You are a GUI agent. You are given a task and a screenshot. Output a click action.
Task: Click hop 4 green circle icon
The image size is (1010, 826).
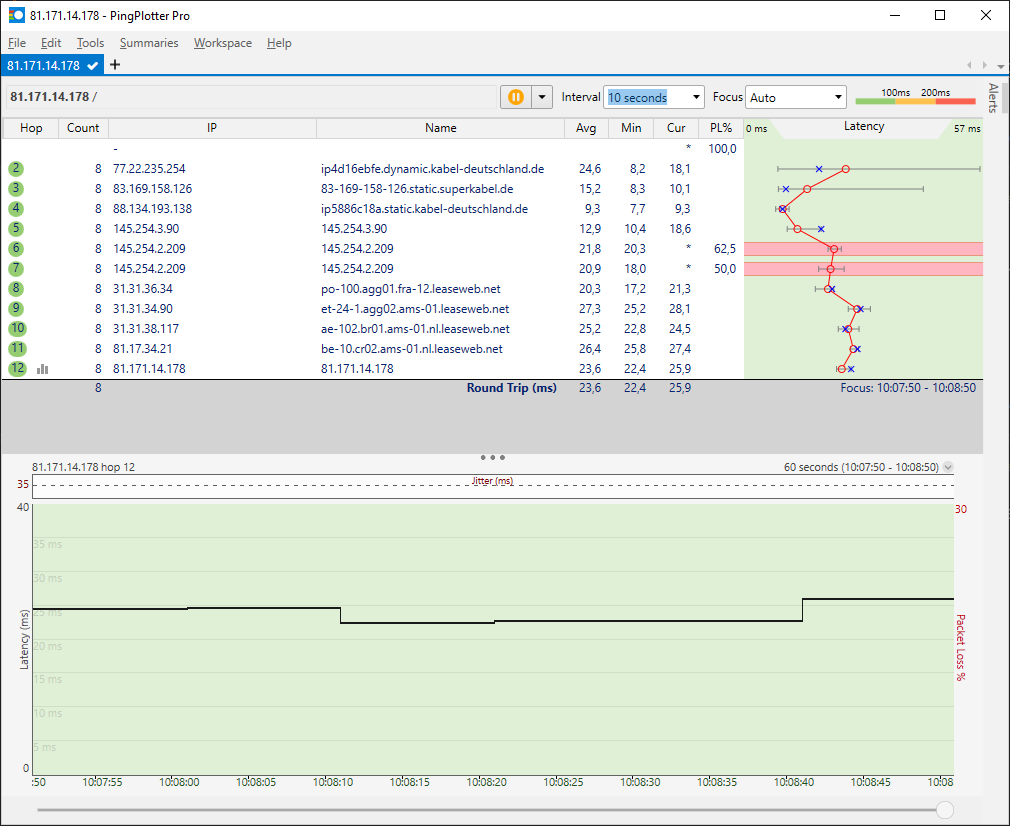(16, 209)
